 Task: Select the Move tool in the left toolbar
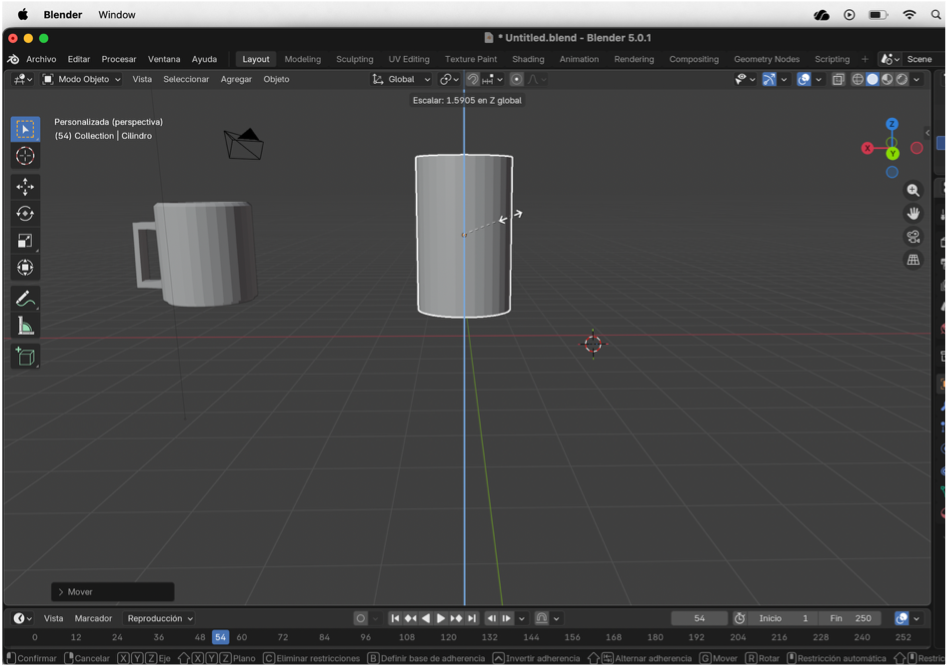coord(26,187)
